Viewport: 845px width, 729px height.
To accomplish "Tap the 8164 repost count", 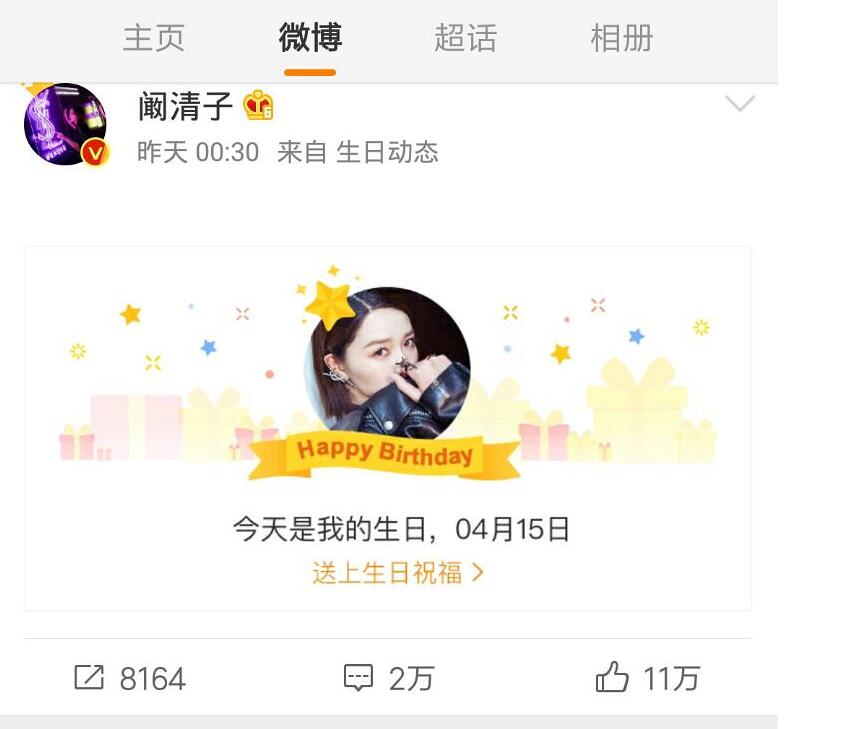I will (x=153, y=678).
